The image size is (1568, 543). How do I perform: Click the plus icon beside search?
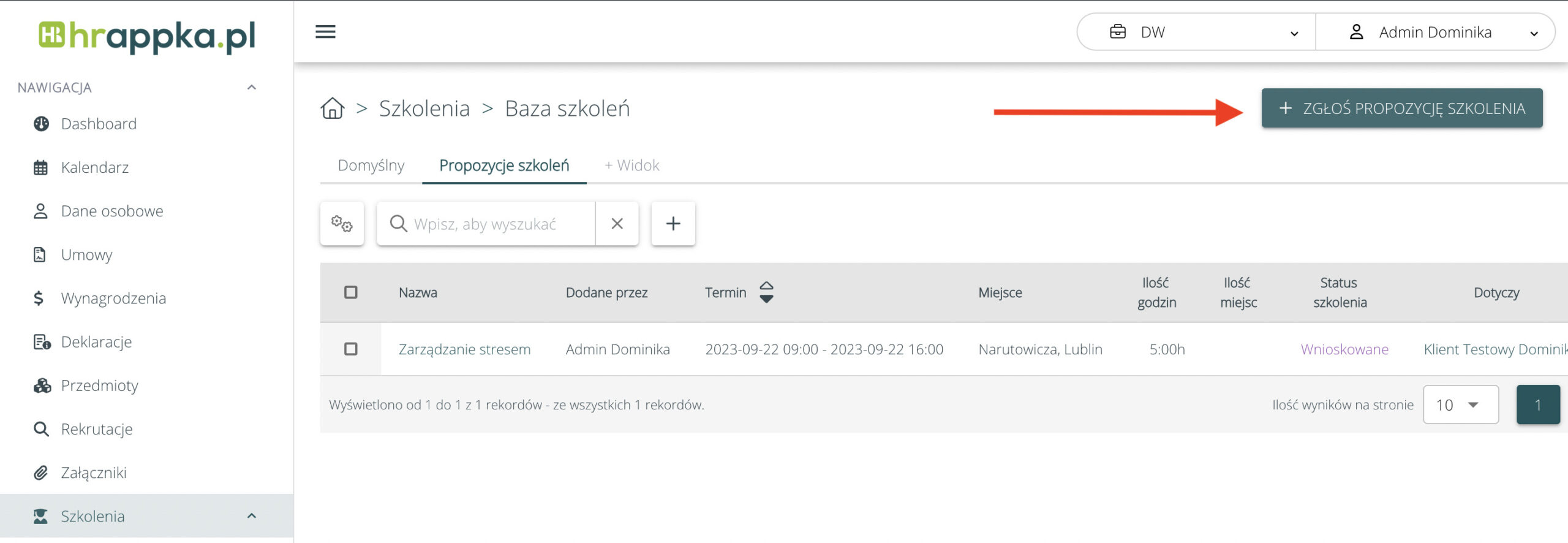tap(673, 224)
